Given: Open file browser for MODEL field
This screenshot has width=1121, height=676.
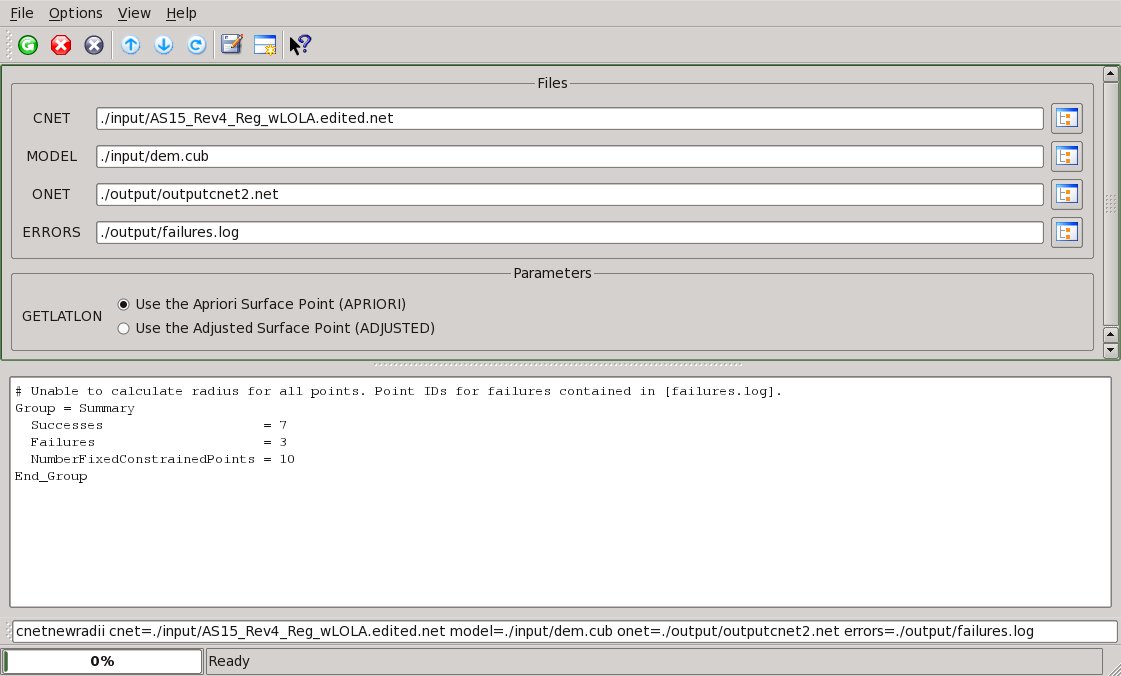Looking at the screenshot, I should [x=1067, y=156].
